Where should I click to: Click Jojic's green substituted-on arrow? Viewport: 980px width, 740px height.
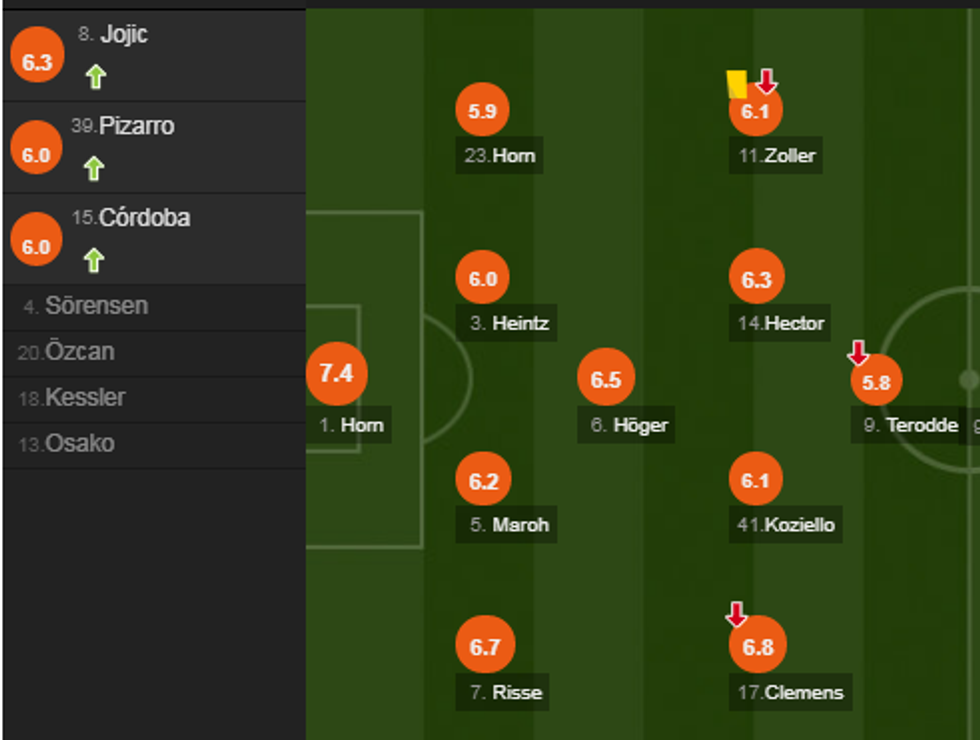coord(95,77)
